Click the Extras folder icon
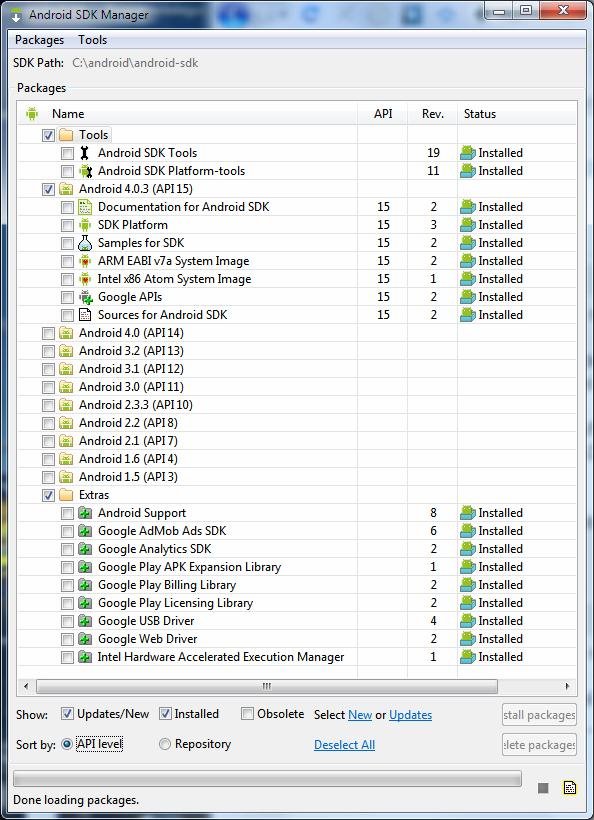This screenshot has width=594, height=820. pos(66,495)
